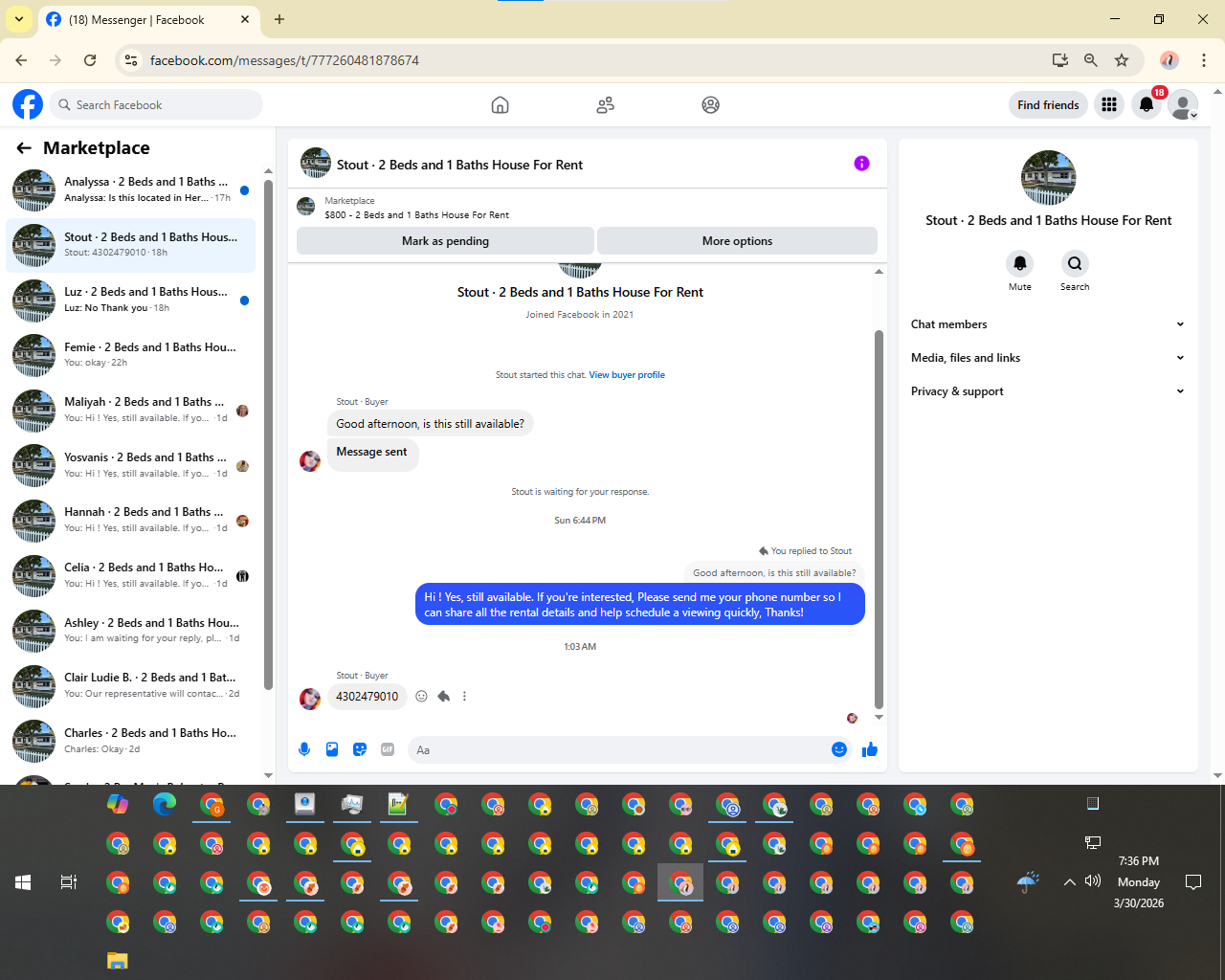The height and width of the screenshot is (980, 1225).
Task: Open Maliyah's conversation
Action: coord(131,411)
